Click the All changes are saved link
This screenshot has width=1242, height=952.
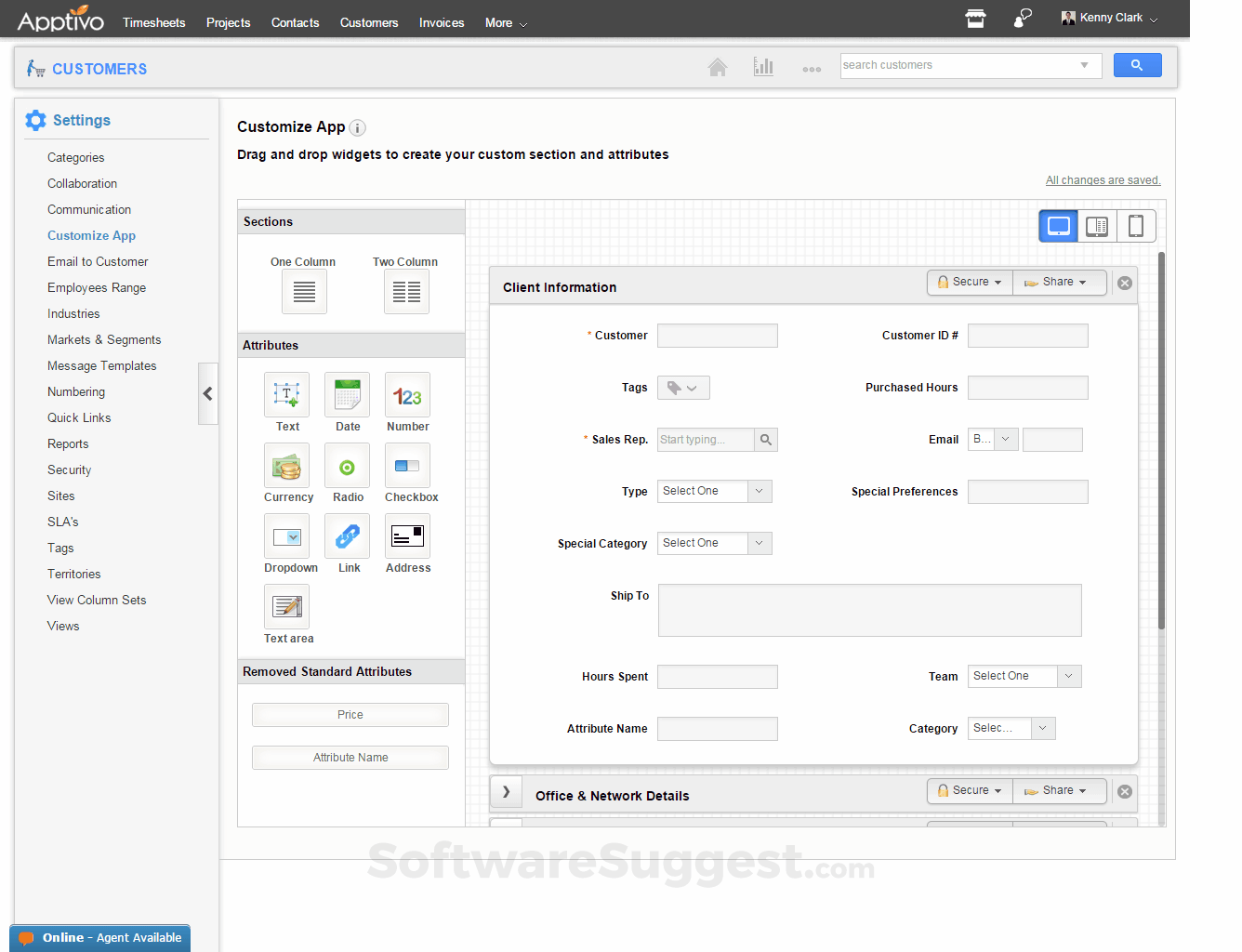tap(1103, 180)
